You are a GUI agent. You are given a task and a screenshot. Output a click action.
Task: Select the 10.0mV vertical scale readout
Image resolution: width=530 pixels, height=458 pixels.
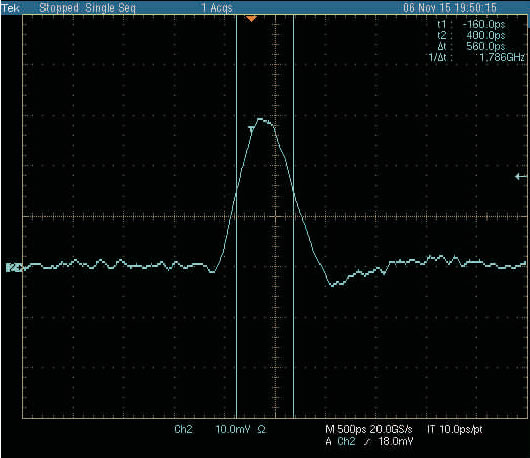[233, 429]
